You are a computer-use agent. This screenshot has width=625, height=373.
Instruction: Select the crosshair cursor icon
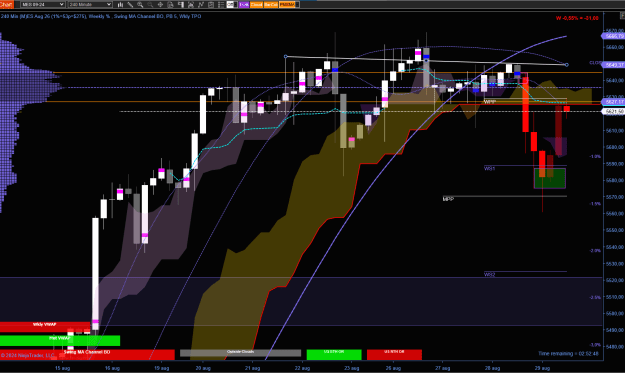click(160, 5)
